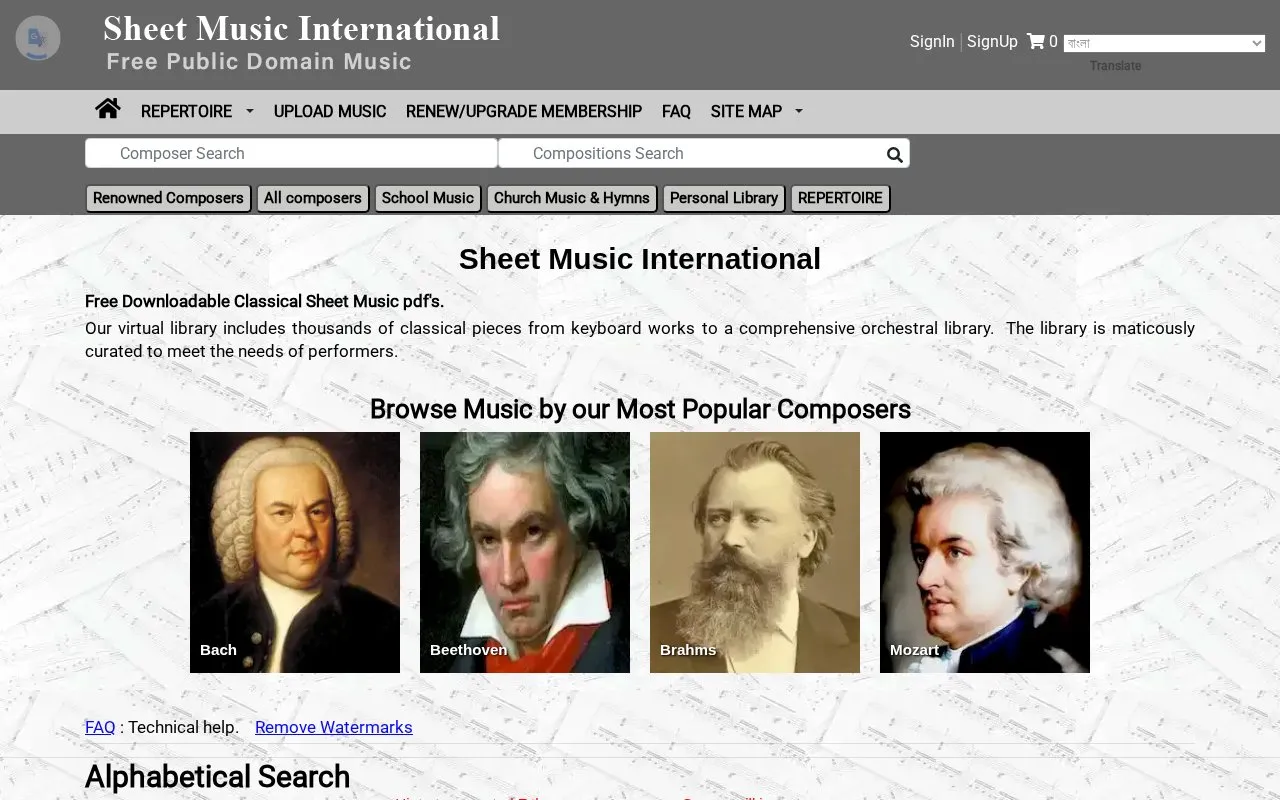Open the FAQ navbar item
This screenshot has height=800, width=1280.
click(676, 111)
